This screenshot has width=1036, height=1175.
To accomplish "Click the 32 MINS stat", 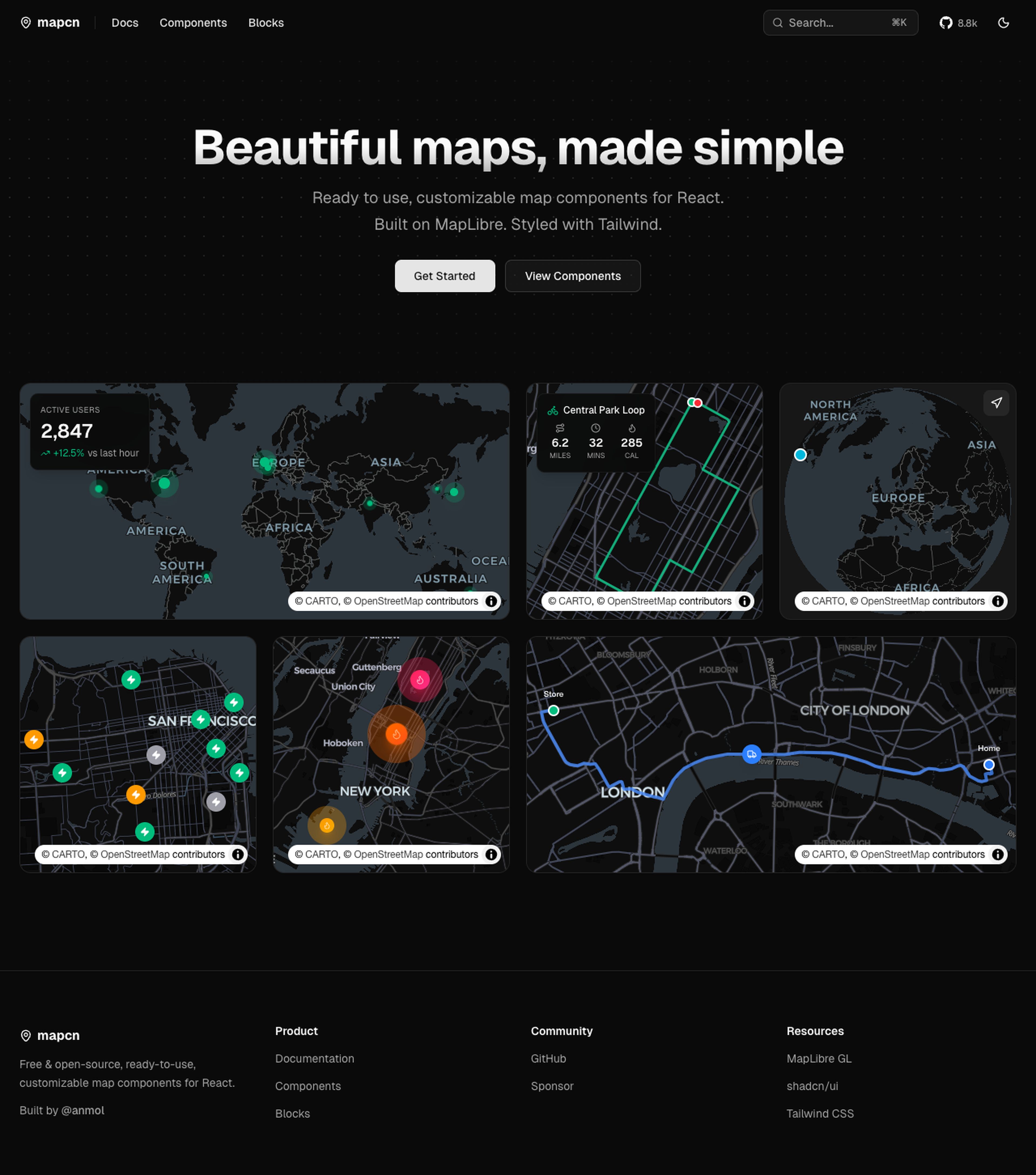I will pyautogui.click(x=596, y=442).
